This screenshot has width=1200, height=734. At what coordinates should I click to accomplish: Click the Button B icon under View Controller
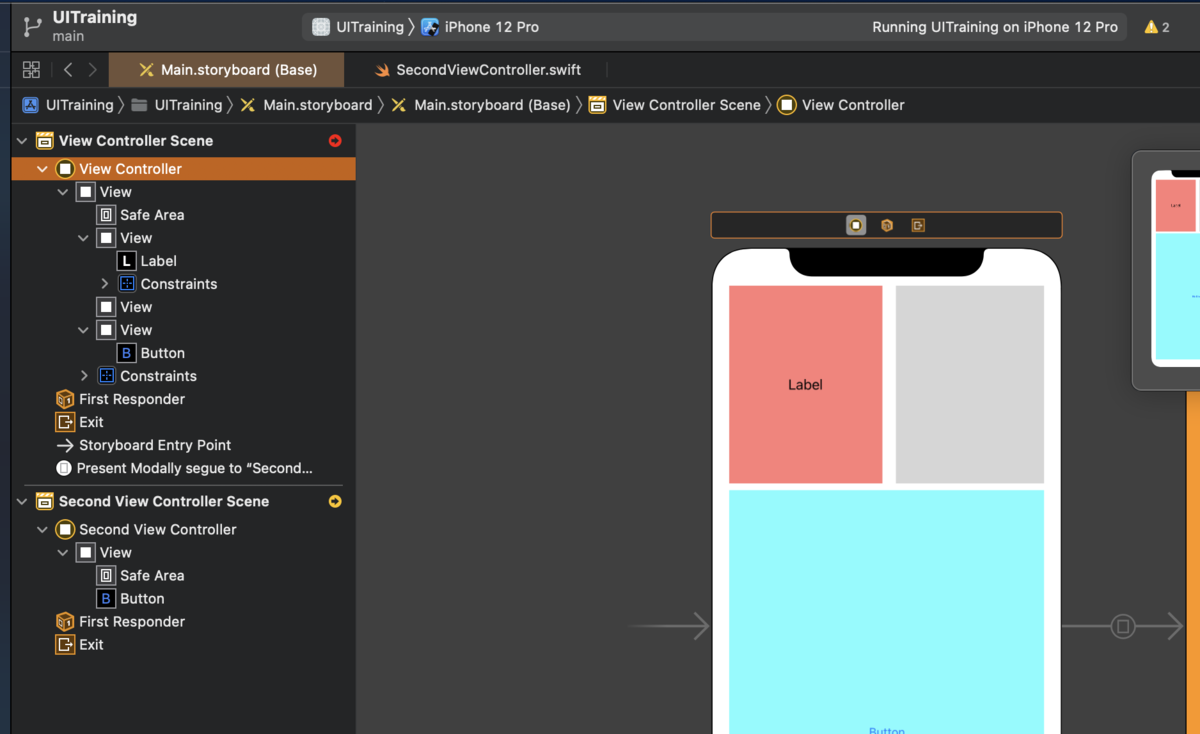click(x=126, y=353)
